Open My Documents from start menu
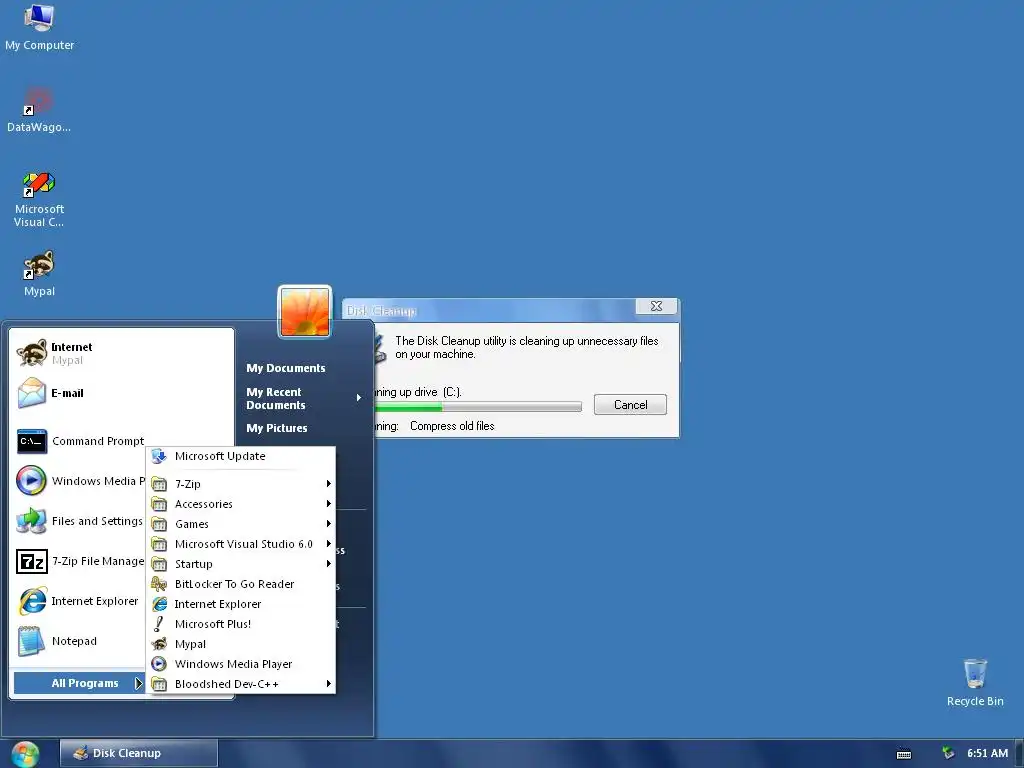The height and width of the screenshot is (768, 1024). pos(285,368)
